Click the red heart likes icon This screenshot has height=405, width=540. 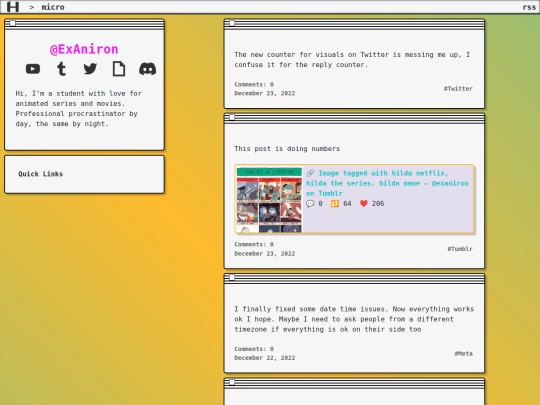pyautogui.click(x=364, y=204)
